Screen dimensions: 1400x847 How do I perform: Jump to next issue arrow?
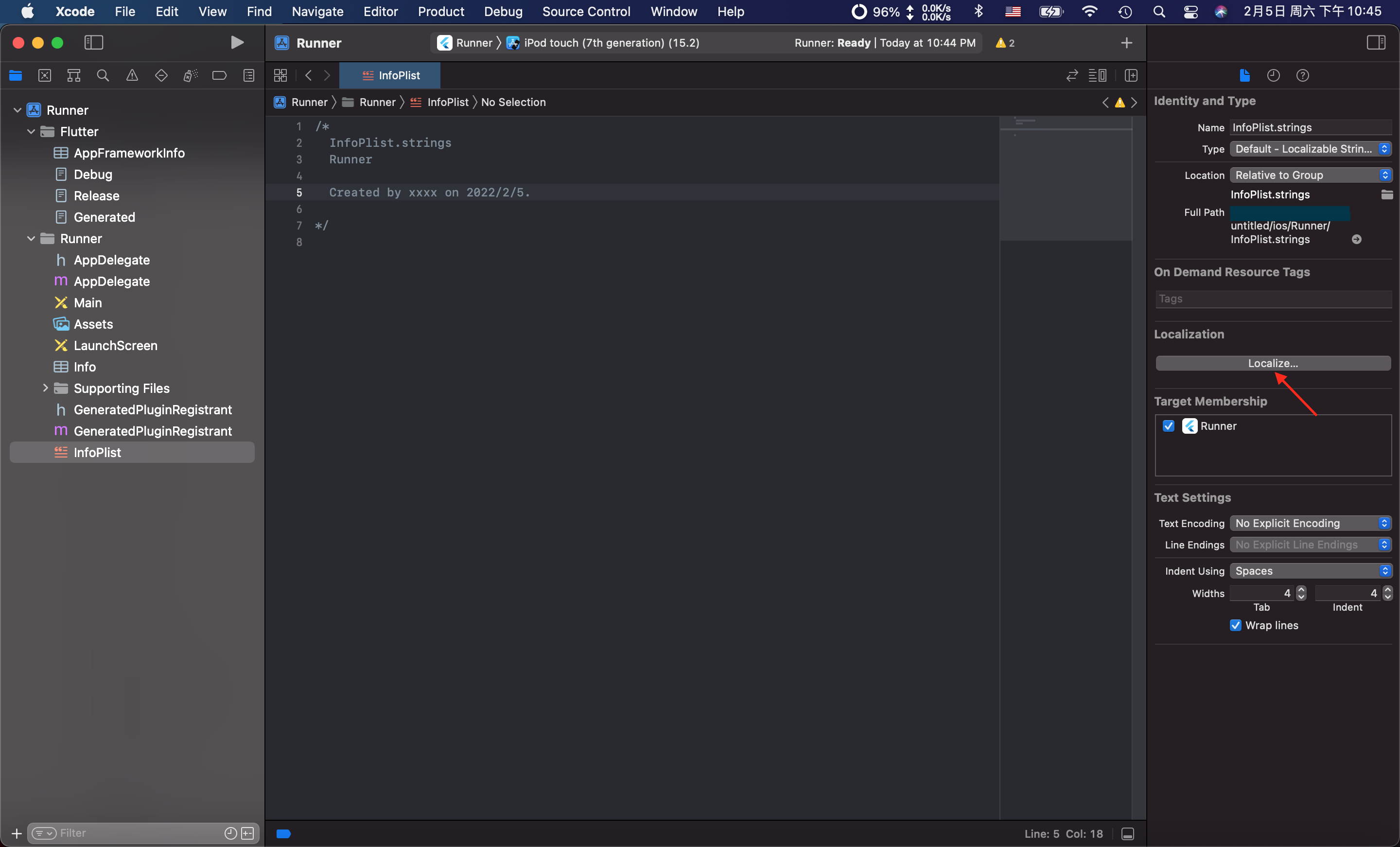click(1135, 102)
